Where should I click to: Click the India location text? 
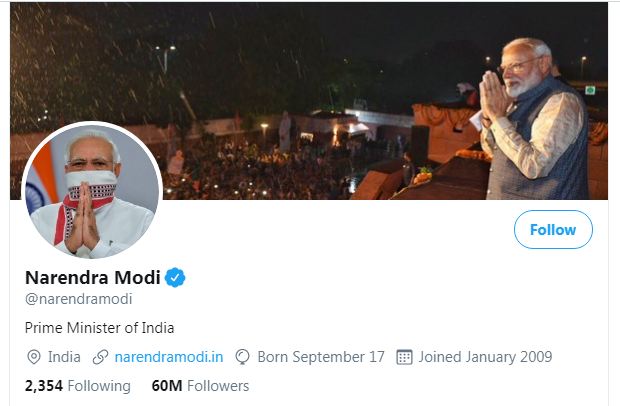[x=64, y=357]
